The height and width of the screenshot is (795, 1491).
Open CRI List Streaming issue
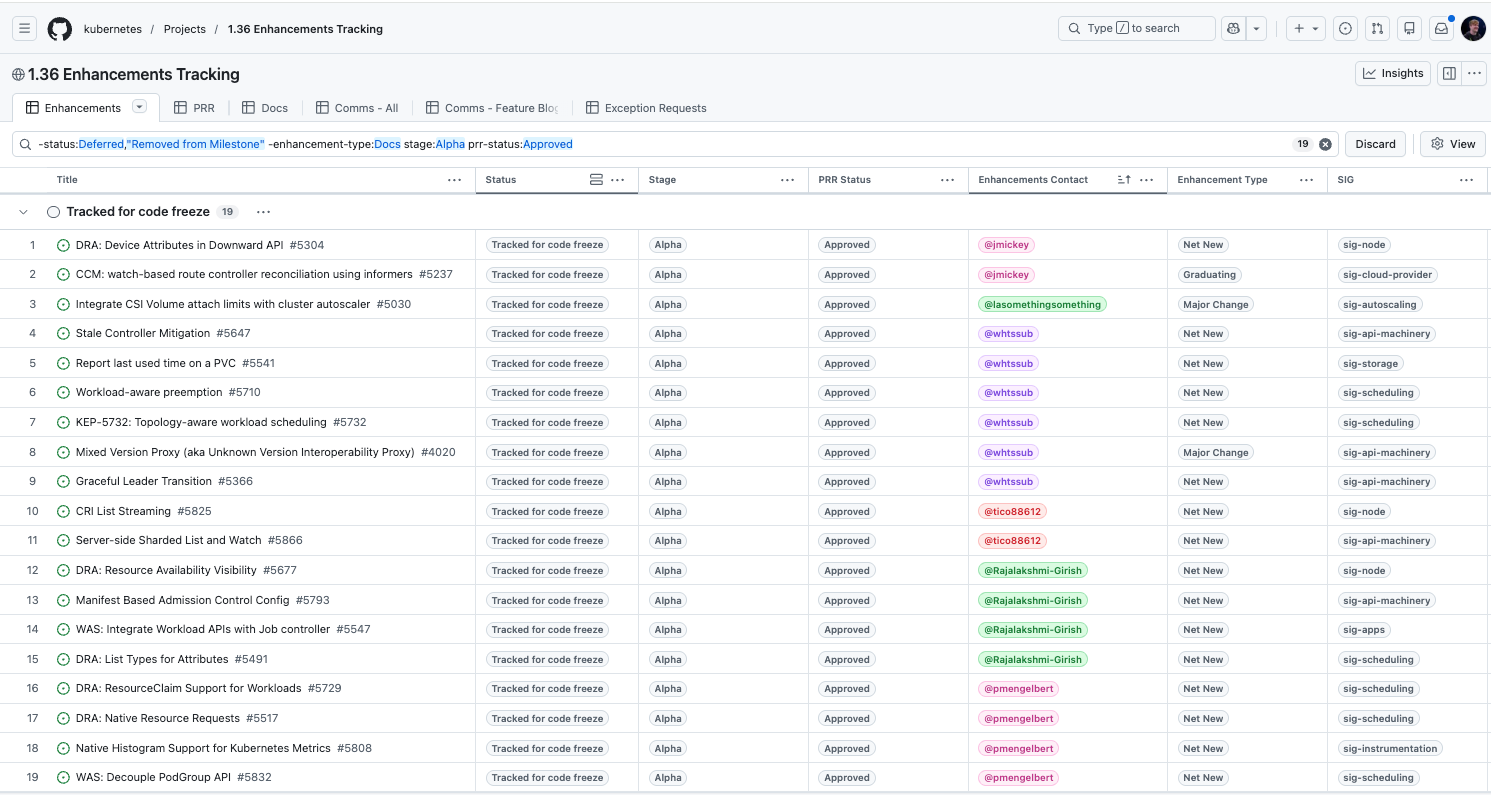[123, 511]
